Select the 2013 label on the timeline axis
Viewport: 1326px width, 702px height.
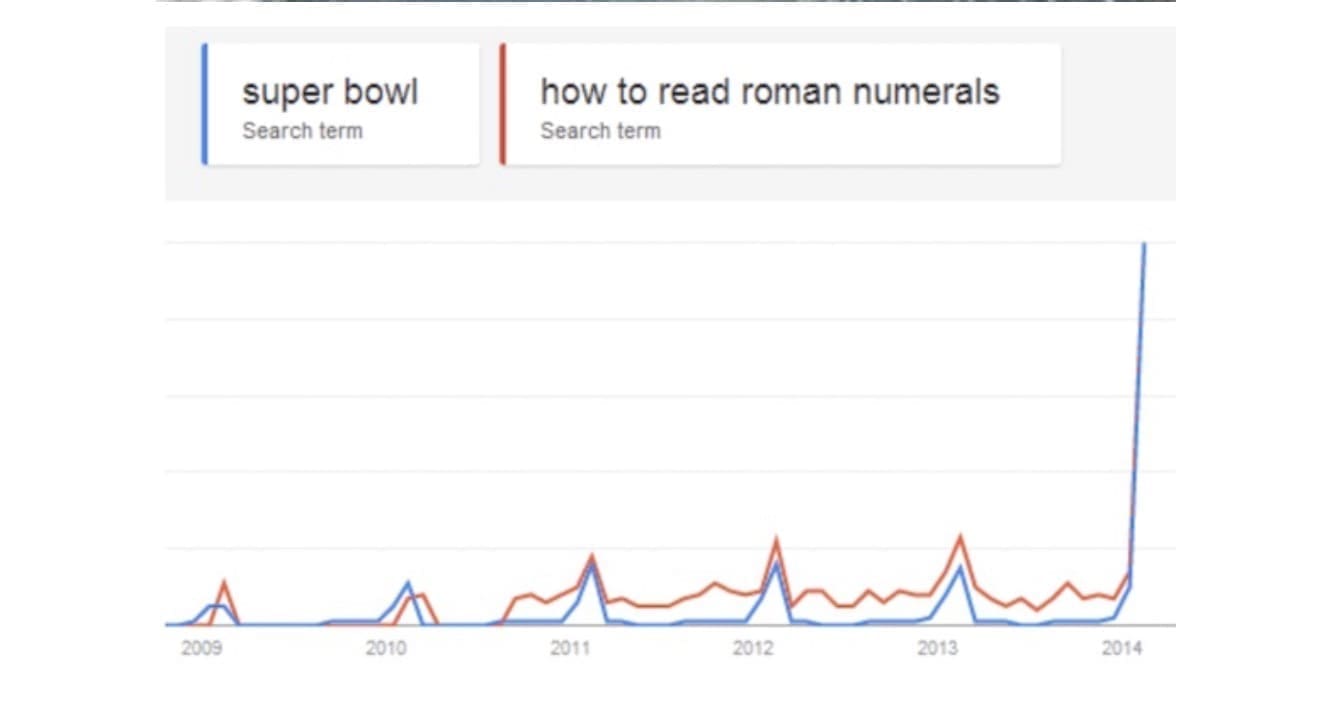(x=937, y=649)
